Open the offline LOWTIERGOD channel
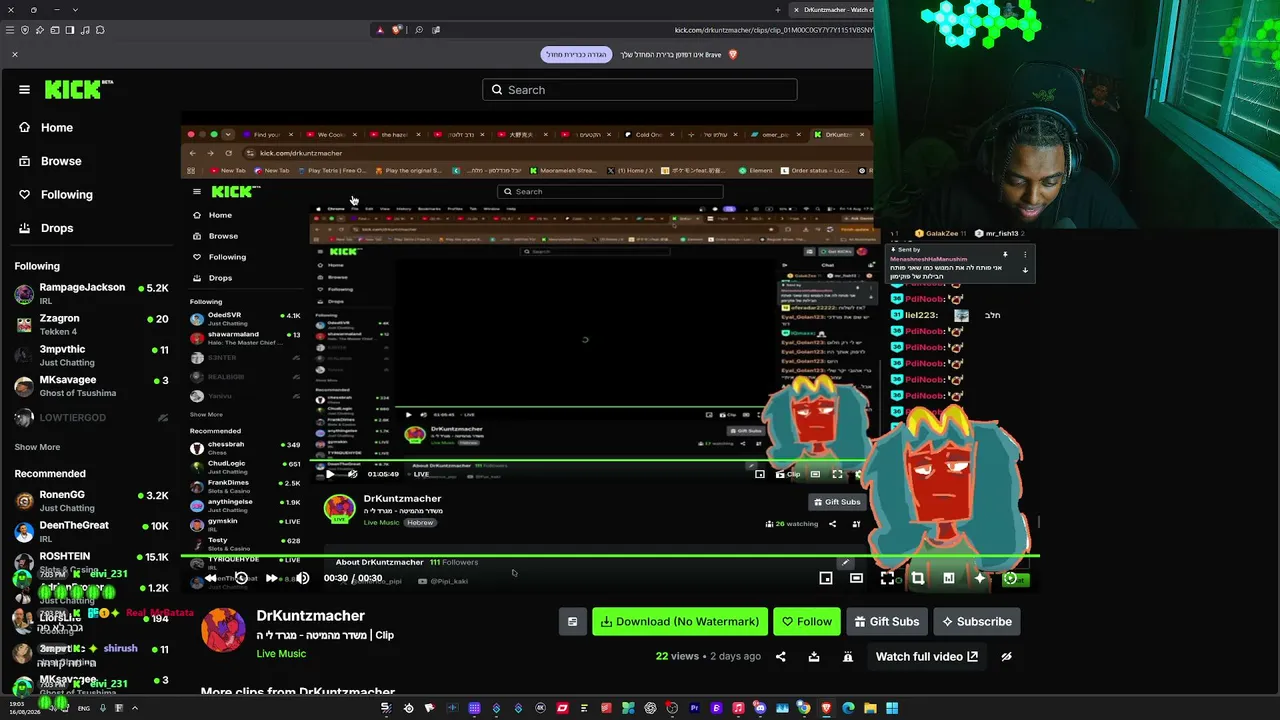Screen dimensions: 1280x720 tap(90, 417)
